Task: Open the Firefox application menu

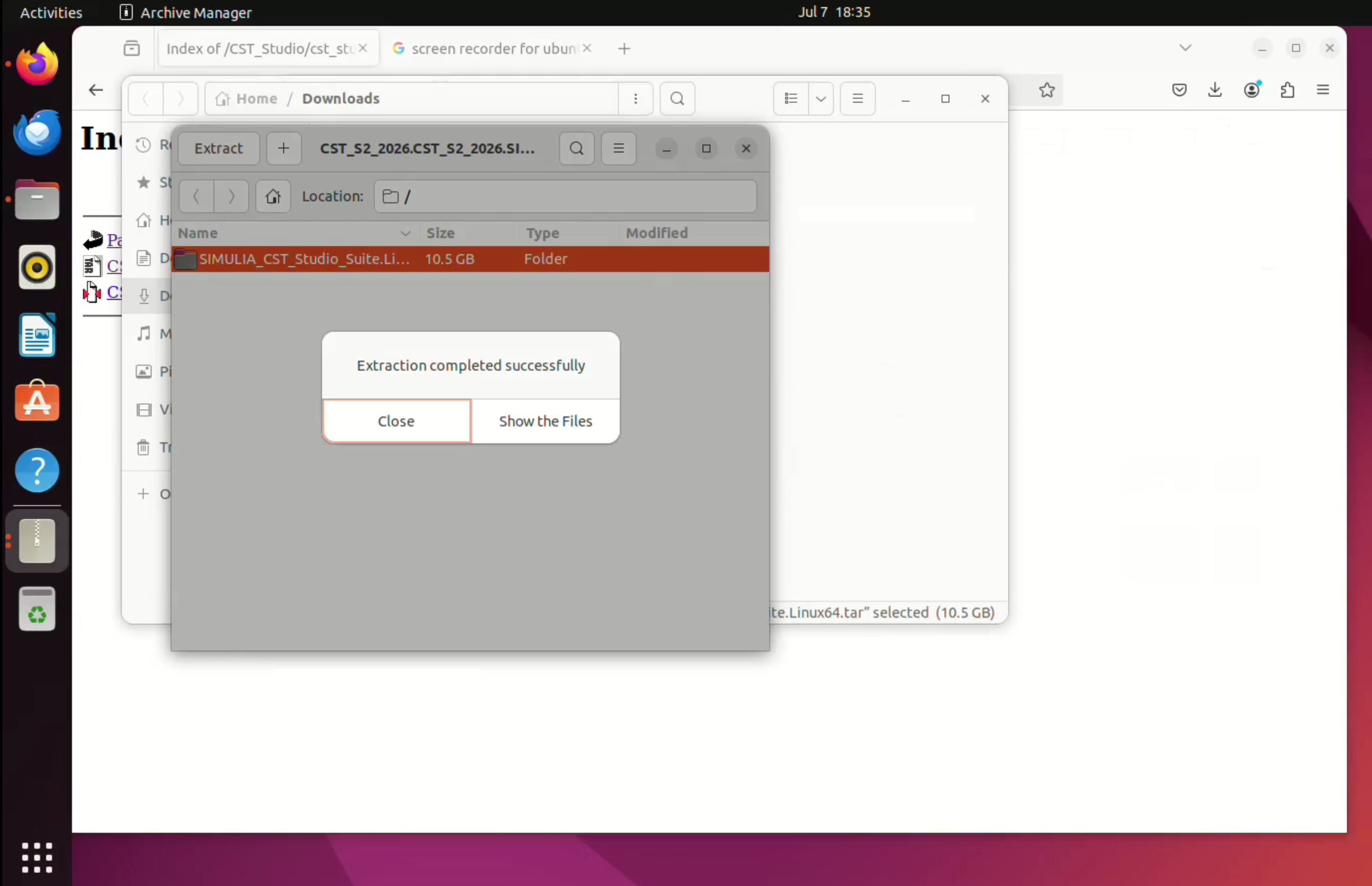Action: point(1323,90)
